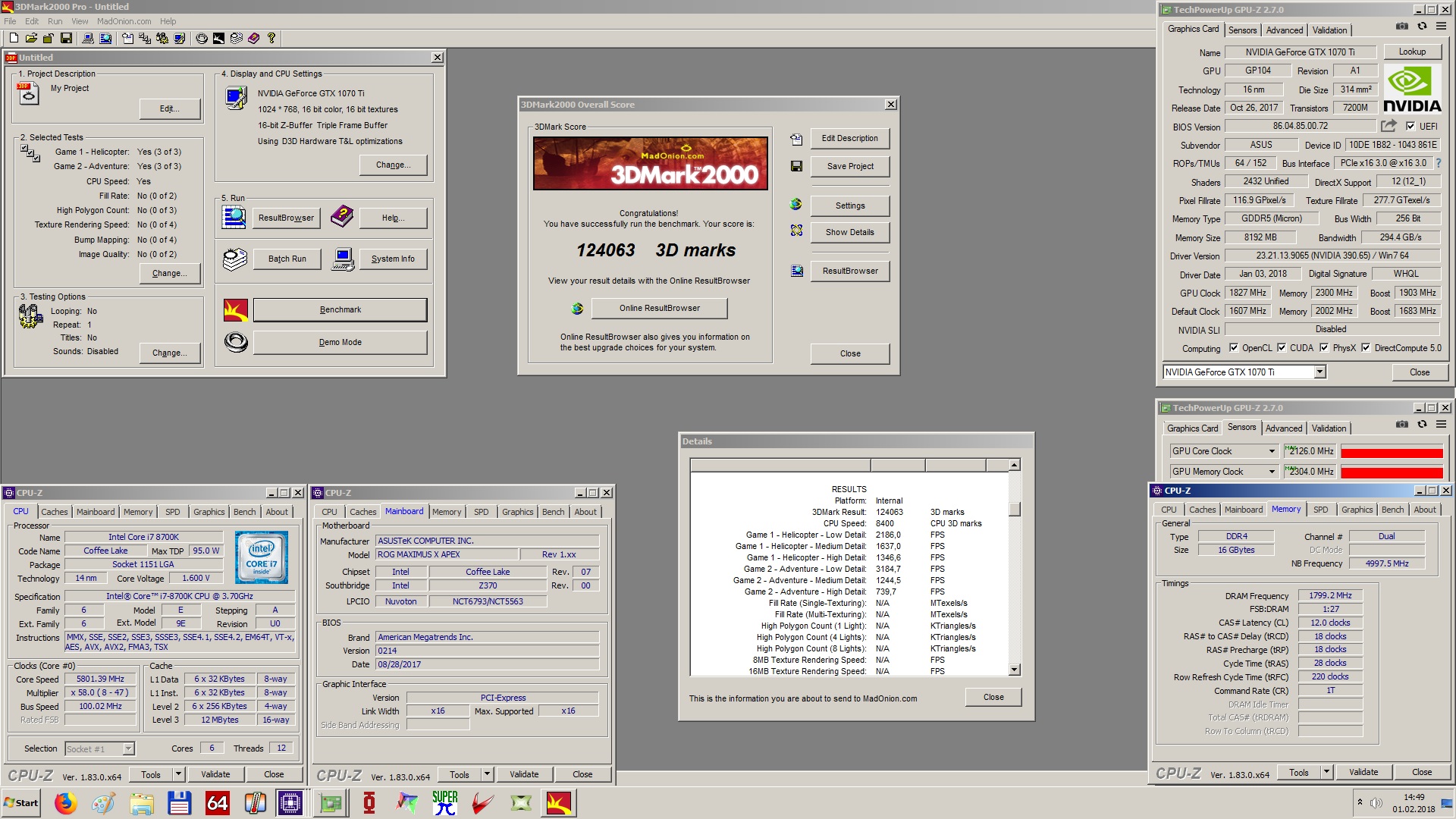
Task: Toggle the DirectCompute 5.0 checkbox
Action: click(x=1366, y=348)
